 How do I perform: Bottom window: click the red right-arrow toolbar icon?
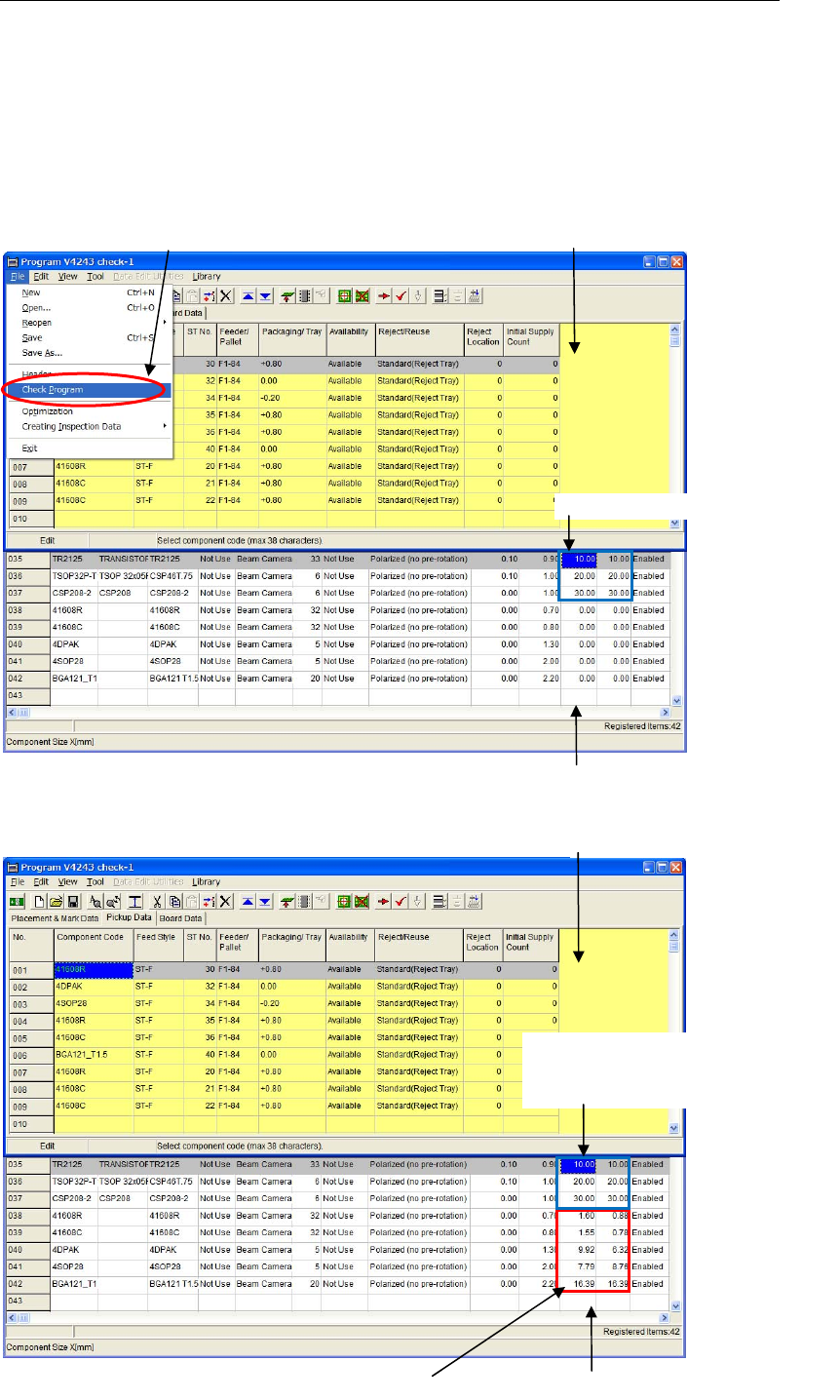[x=384, y=901]
